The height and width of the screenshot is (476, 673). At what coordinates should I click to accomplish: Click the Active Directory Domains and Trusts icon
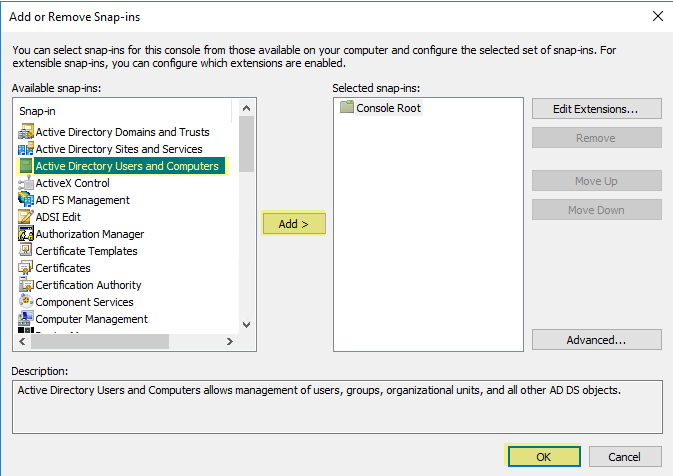point(26,132)
